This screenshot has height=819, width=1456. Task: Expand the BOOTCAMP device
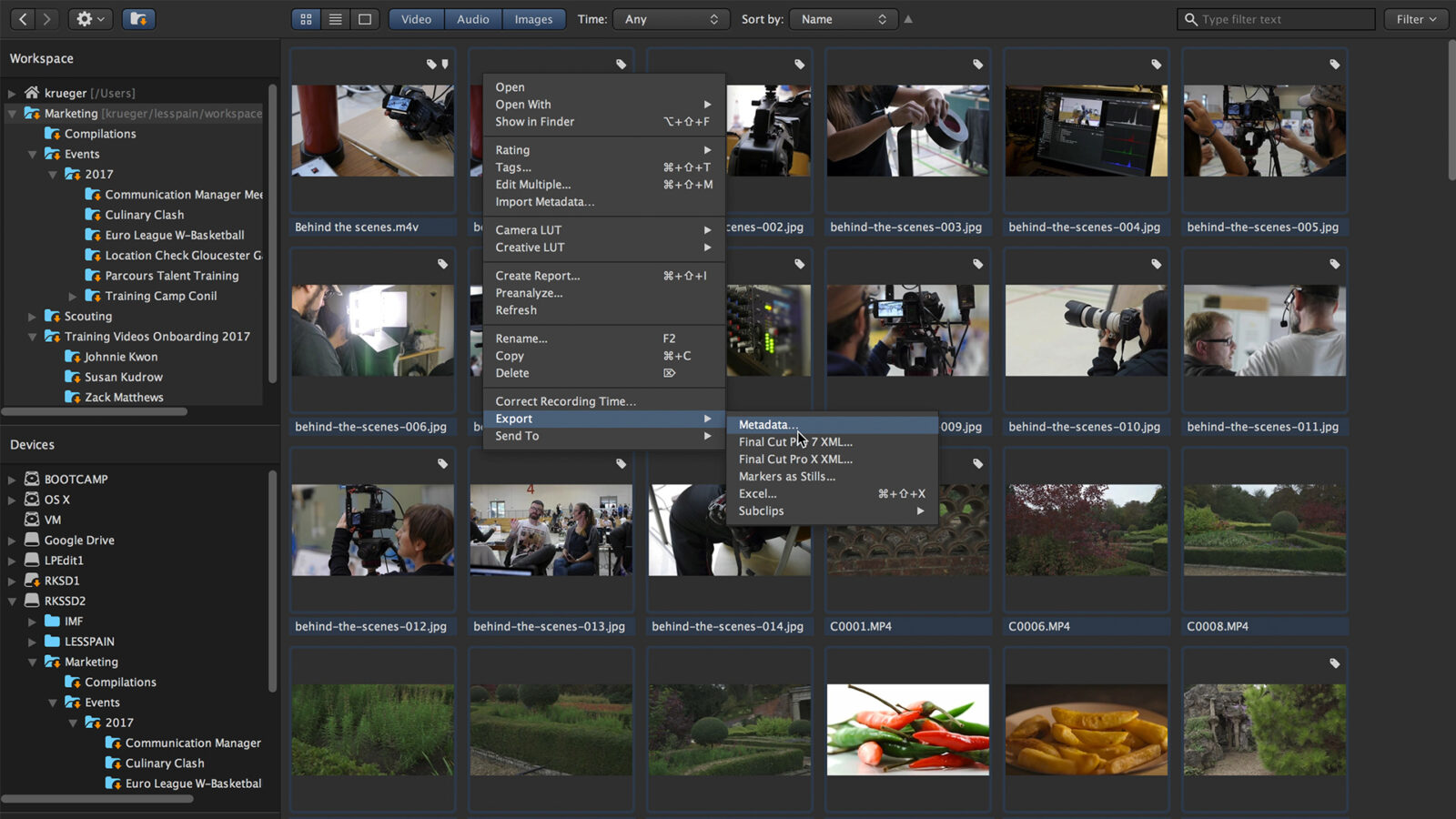(12, 479)
